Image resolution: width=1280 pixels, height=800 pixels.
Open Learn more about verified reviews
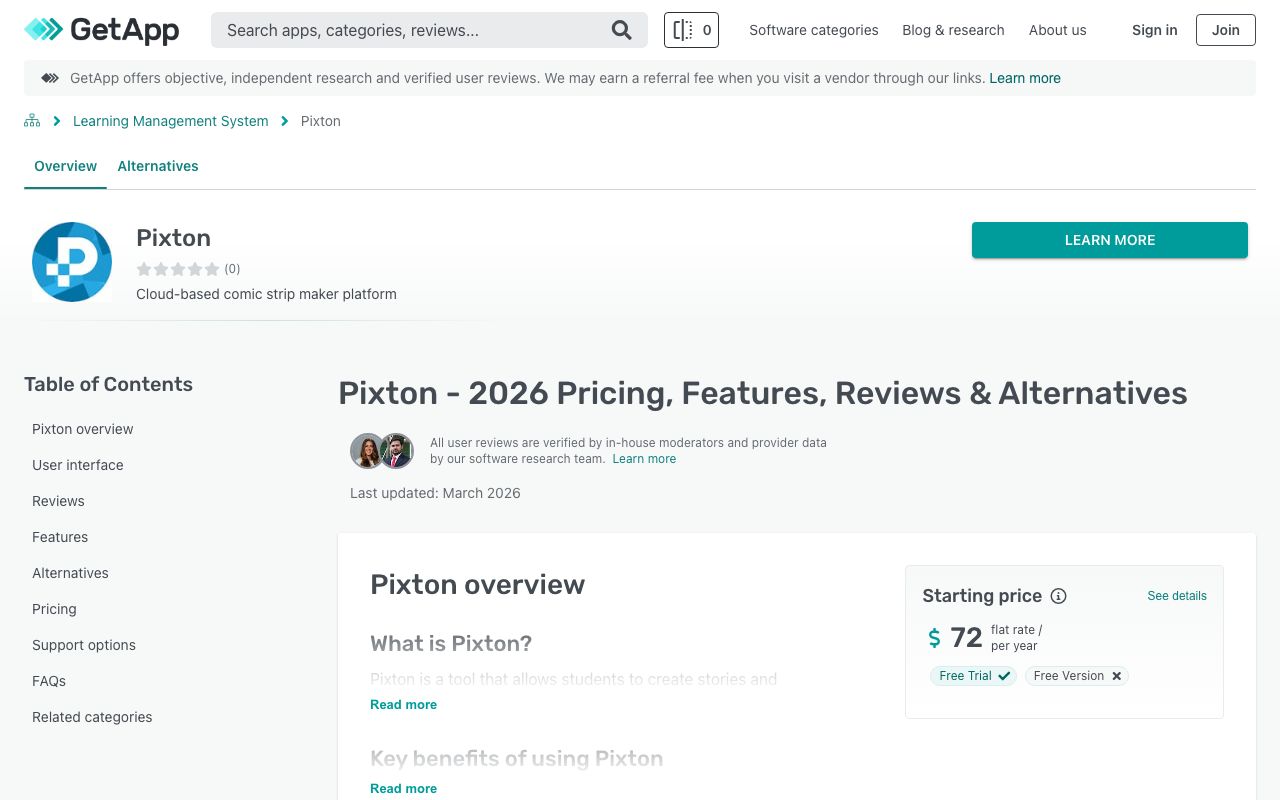(x=644, y=459)
